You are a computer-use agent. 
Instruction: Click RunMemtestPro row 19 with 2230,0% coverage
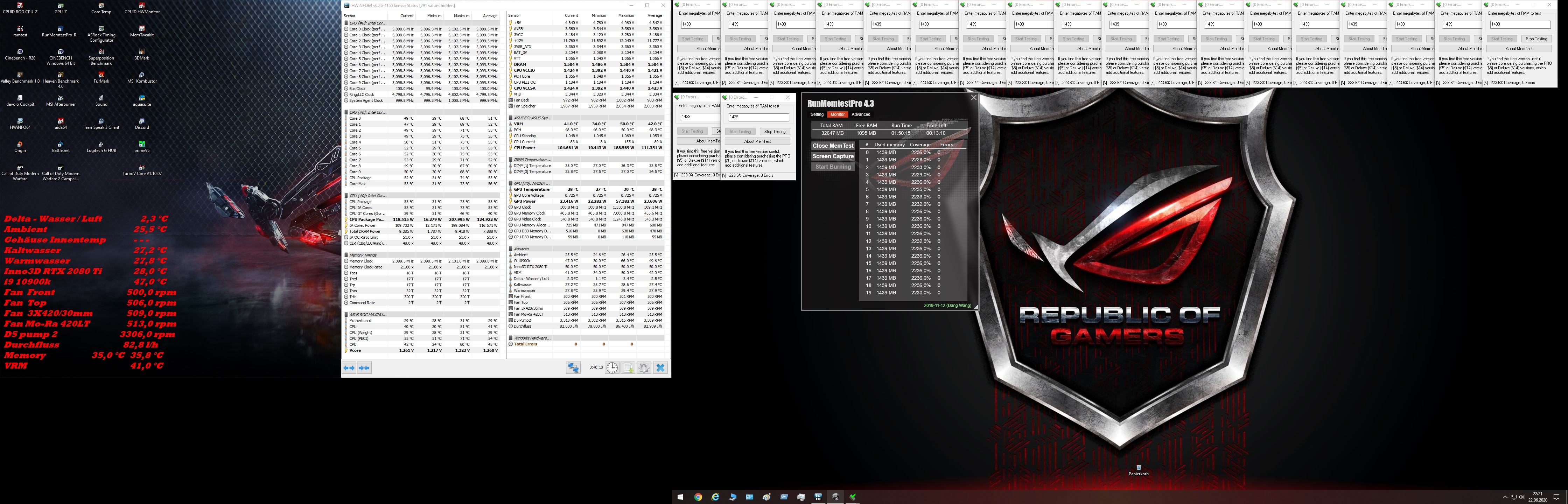912,293
